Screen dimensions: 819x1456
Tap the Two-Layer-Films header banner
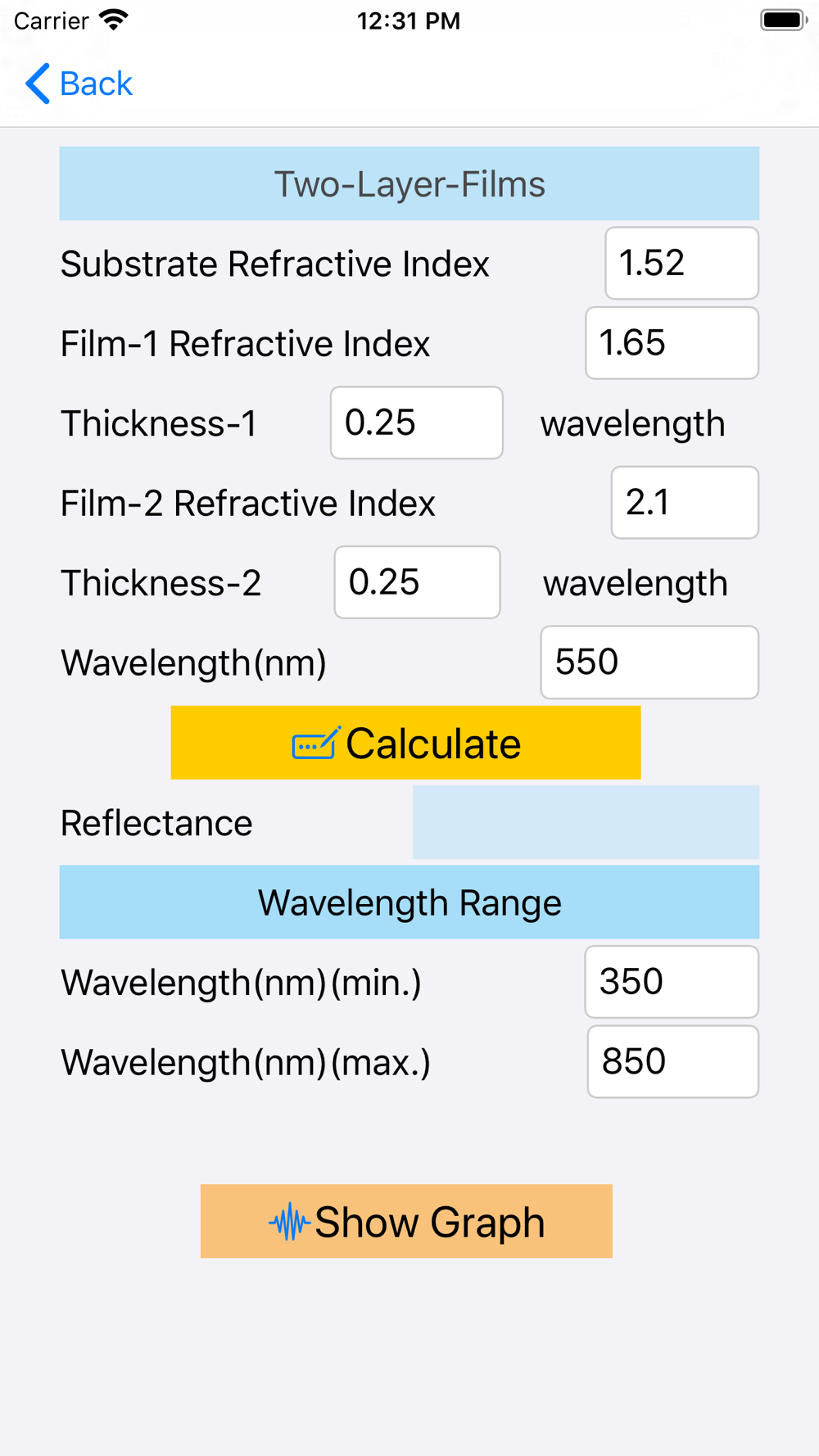409,183
